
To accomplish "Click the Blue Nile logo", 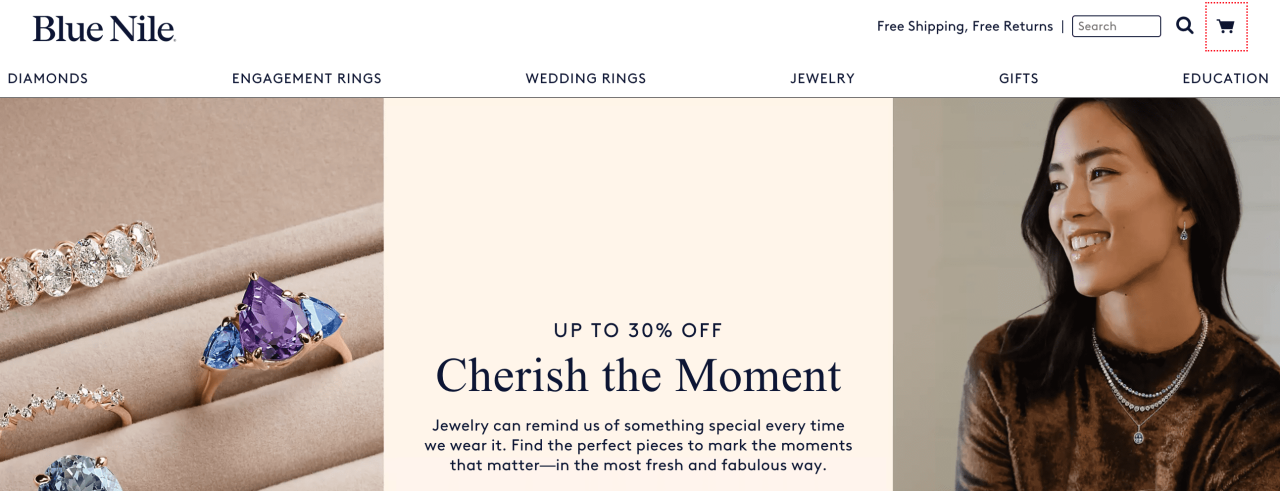I will (x=104, y=29).
